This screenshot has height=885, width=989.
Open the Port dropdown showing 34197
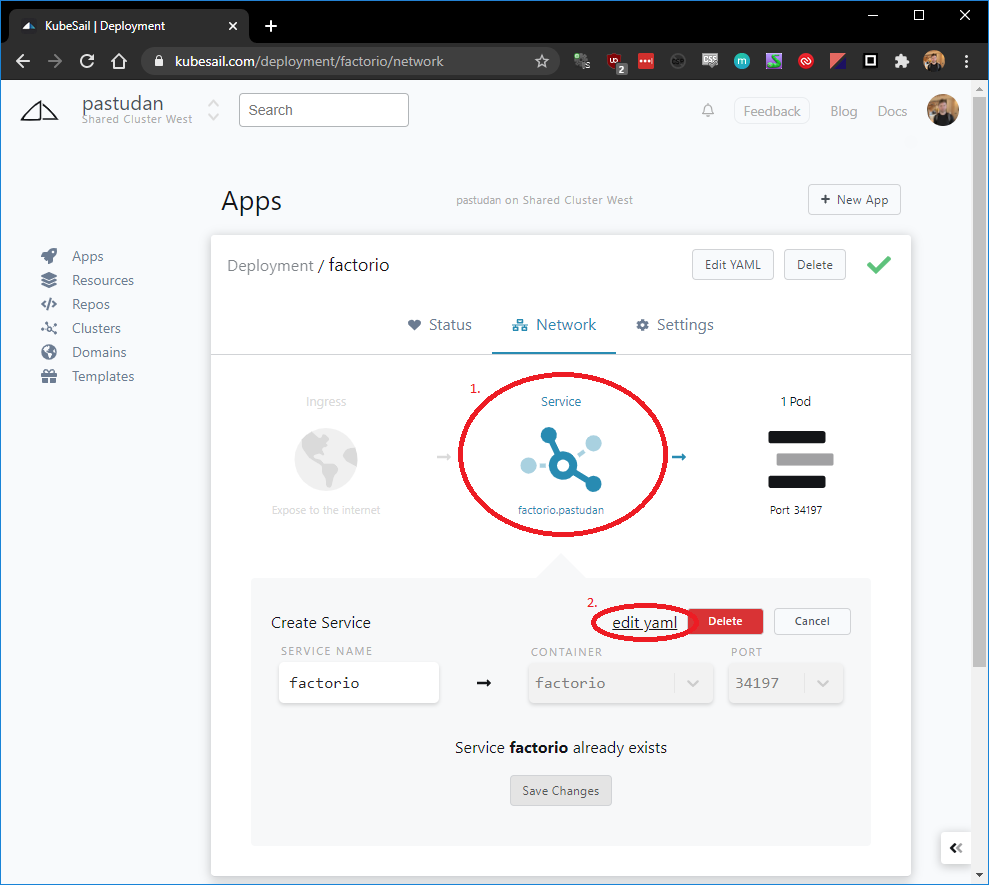pos(785,683)
